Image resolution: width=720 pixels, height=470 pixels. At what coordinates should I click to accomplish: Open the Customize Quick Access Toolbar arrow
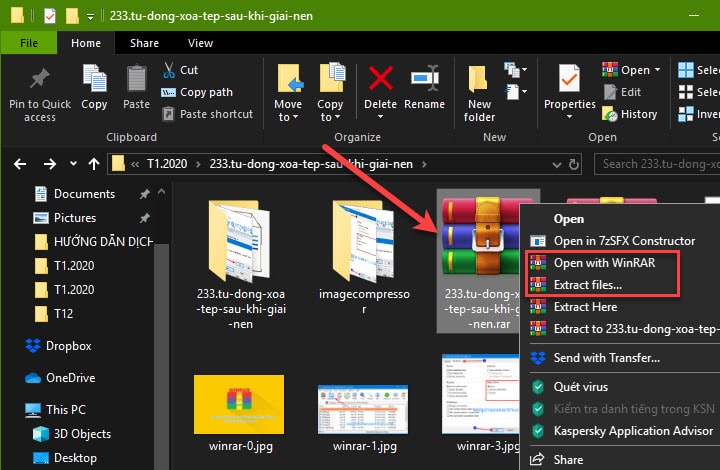tap(90, 17)
